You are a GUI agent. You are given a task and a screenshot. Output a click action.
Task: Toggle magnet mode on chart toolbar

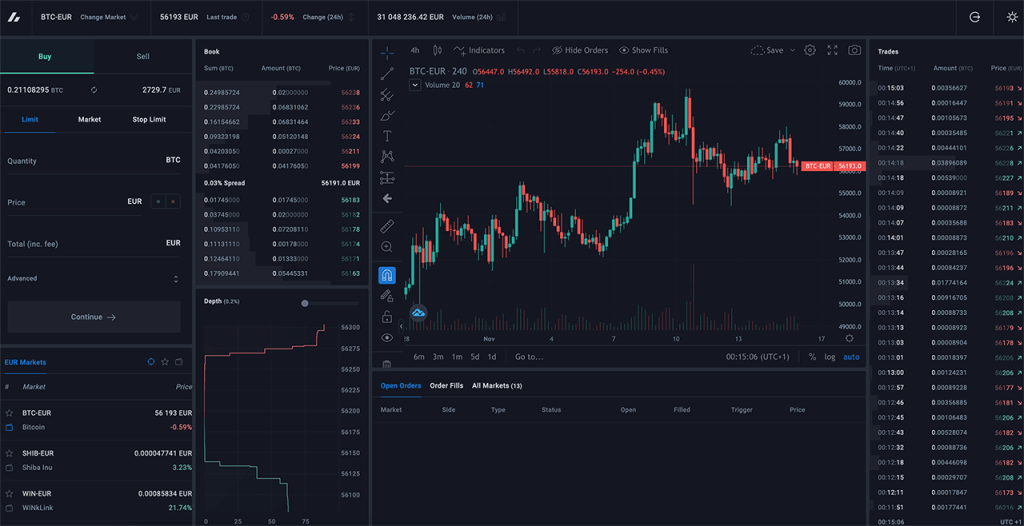387,275
